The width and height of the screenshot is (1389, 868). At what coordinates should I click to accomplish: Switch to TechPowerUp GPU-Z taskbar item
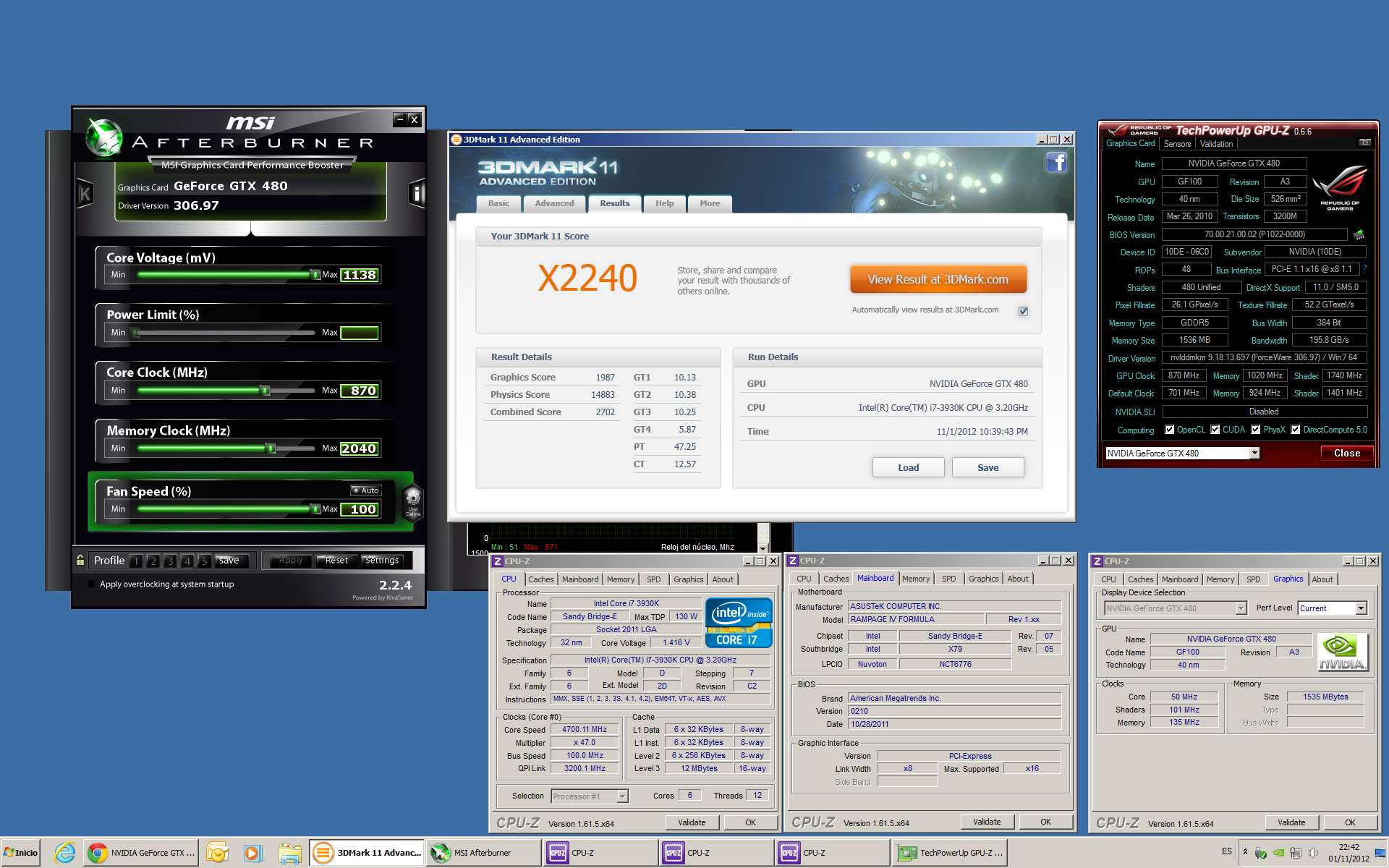click(x=951, y=853)
